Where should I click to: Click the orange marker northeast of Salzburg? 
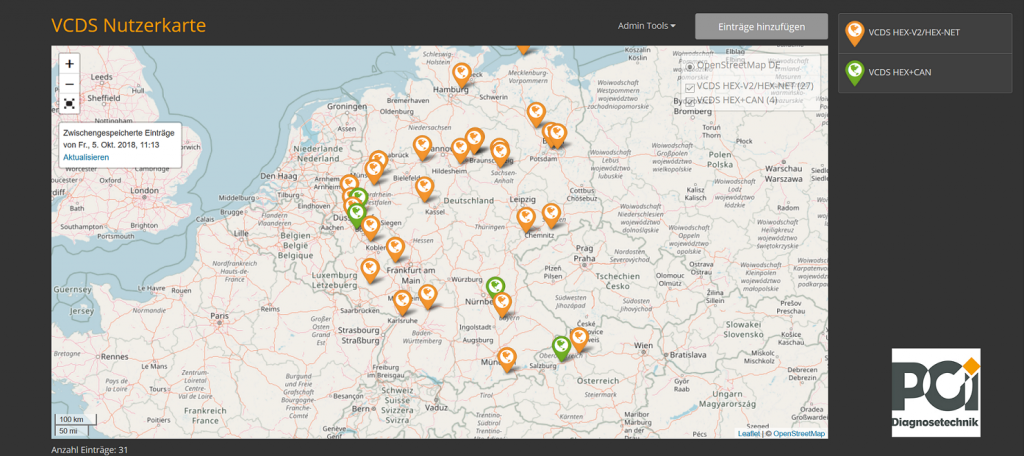click(579, 340)
